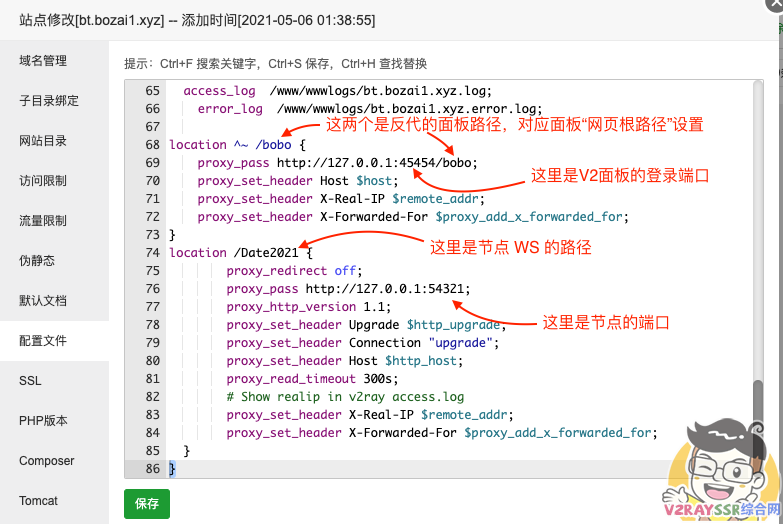
Task: Click line number 74 in the gutter
Action: click(x=152, y=253)
